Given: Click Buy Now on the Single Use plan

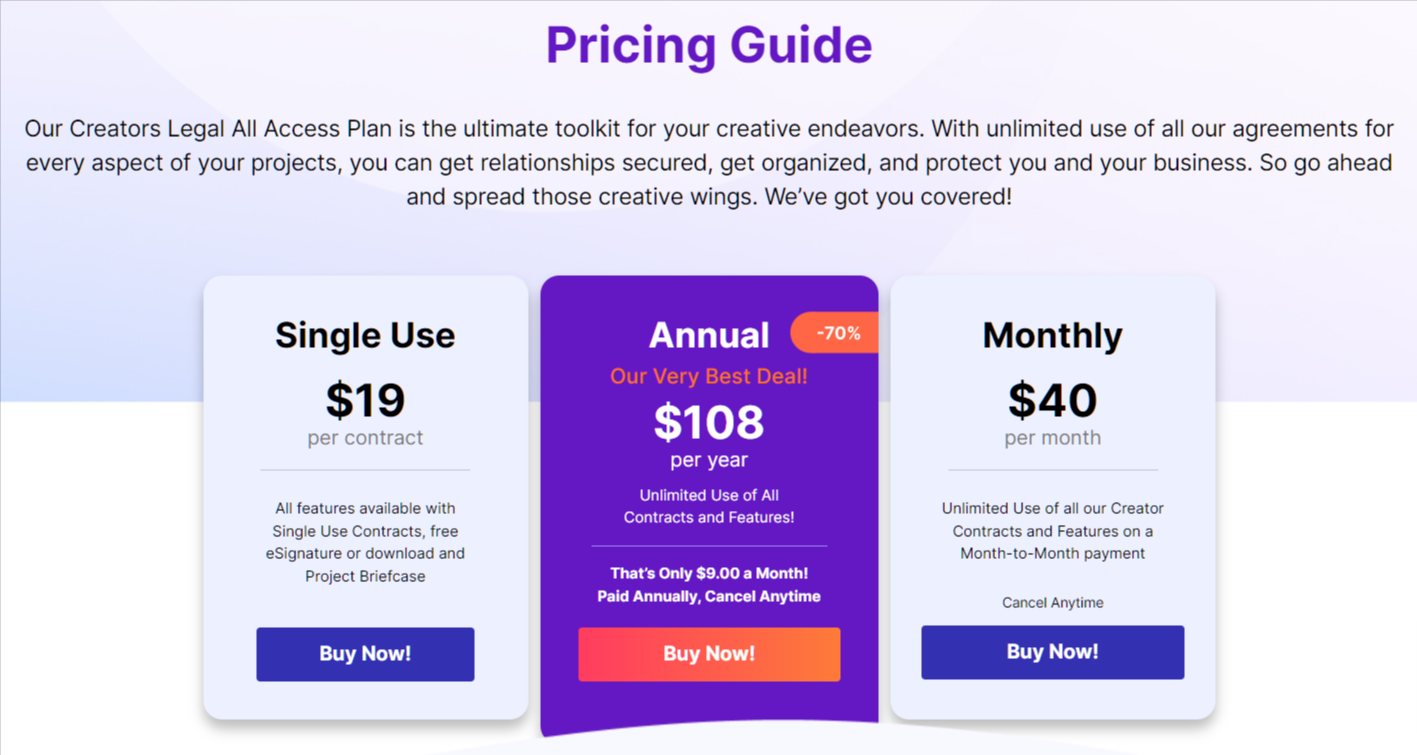Looking at the screenshot, I should pos(365,654).
